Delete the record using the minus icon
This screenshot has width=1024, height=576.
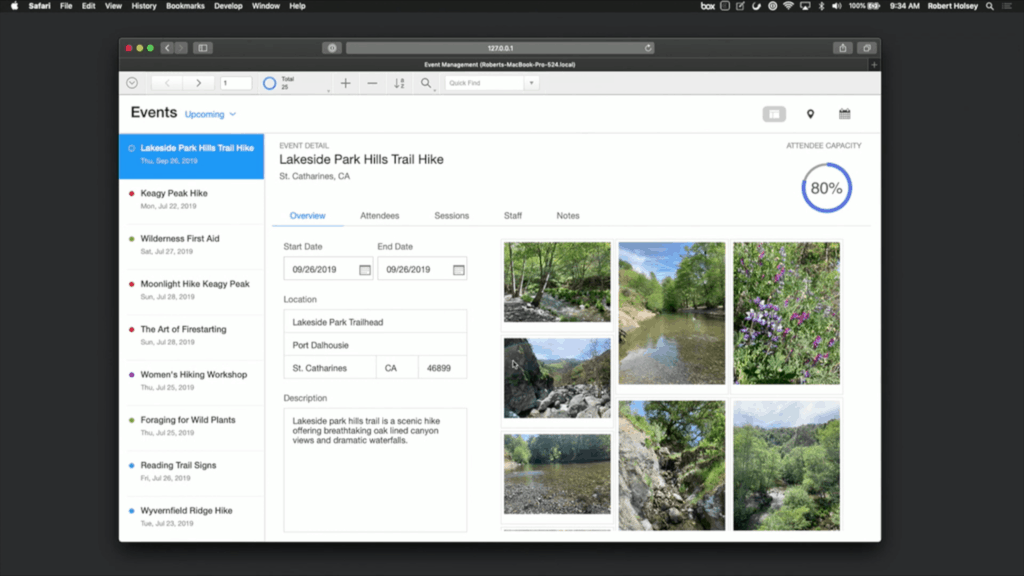pyautogui.click(x=372, y=83)
